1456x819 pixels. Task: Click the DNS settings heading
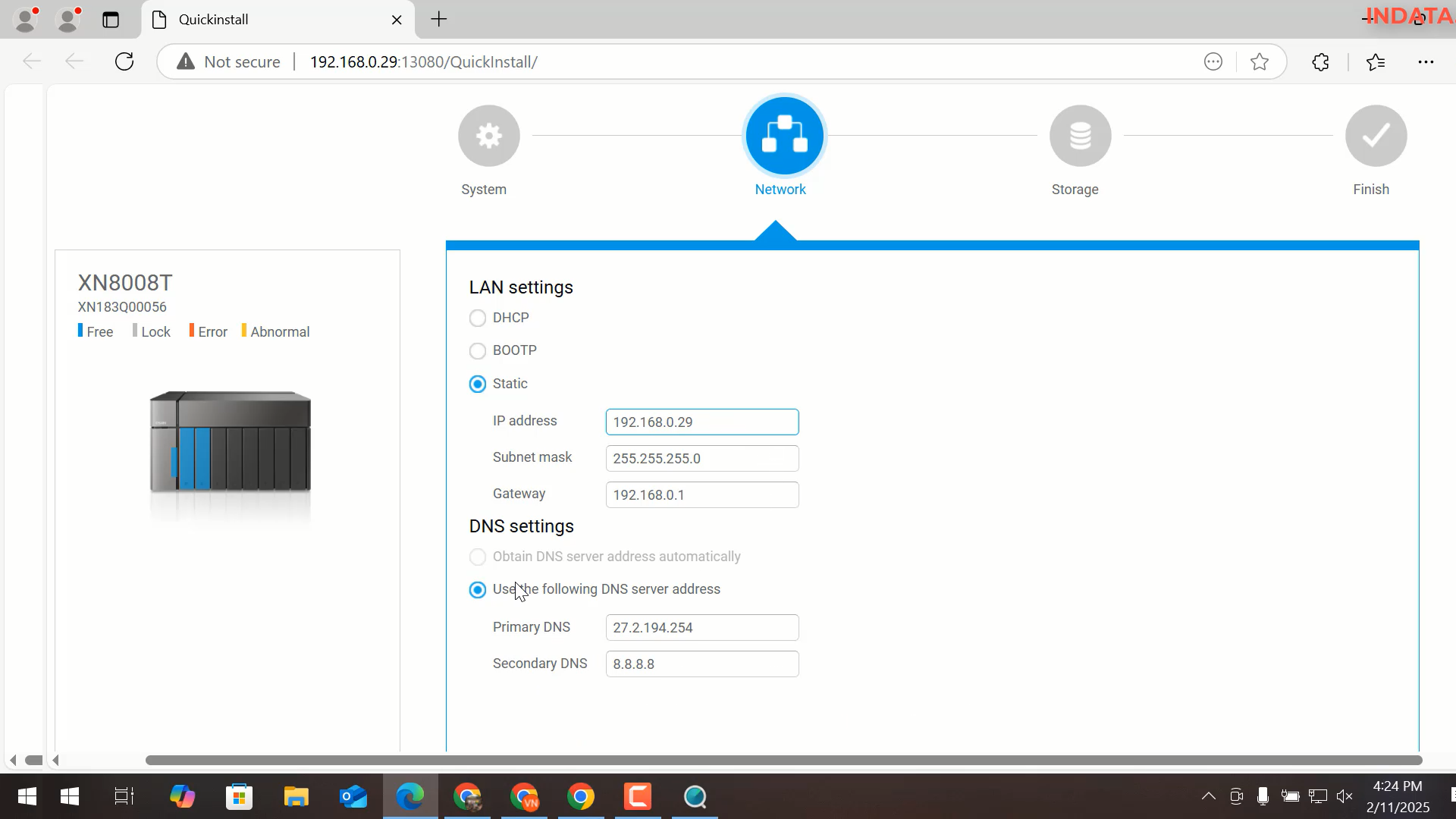(522, 526)
